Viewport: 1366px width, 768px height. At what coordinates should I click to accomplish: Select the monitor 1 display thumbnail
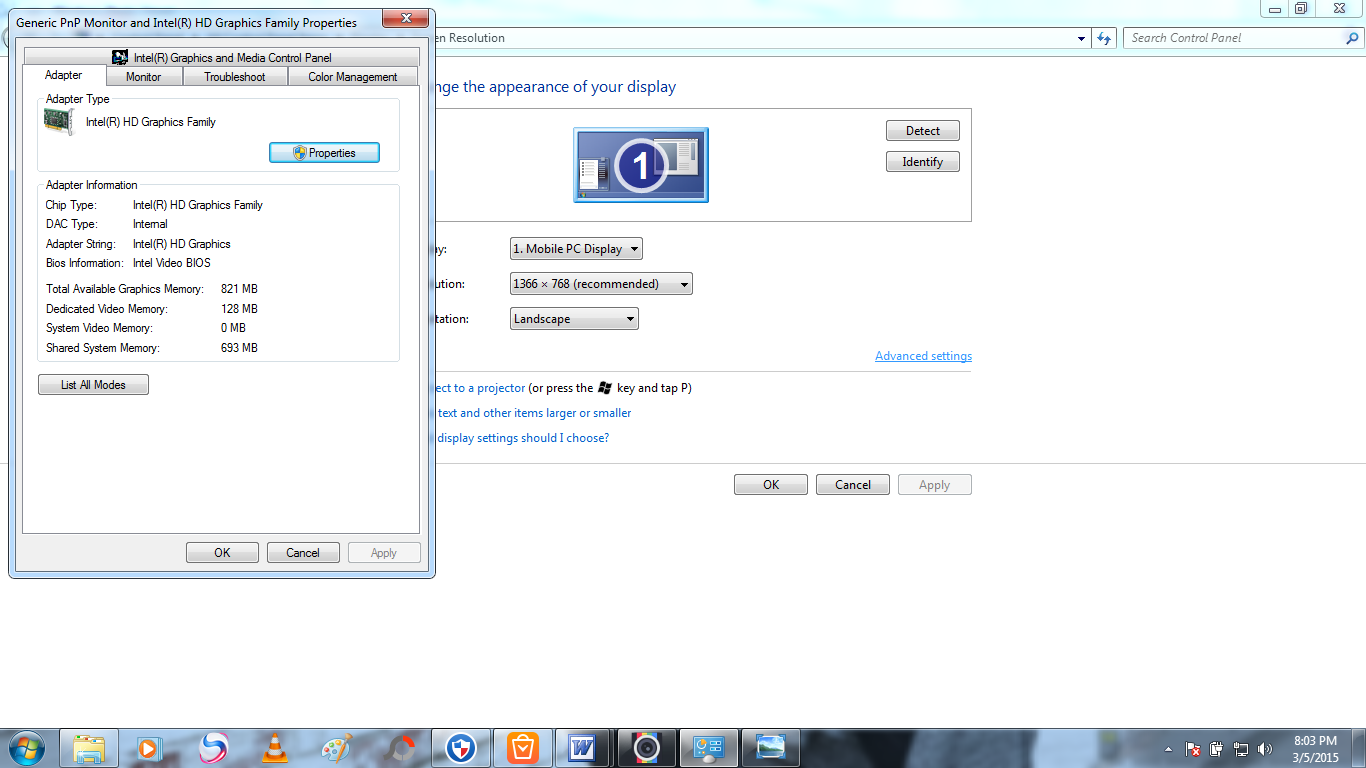click(641, 165)
